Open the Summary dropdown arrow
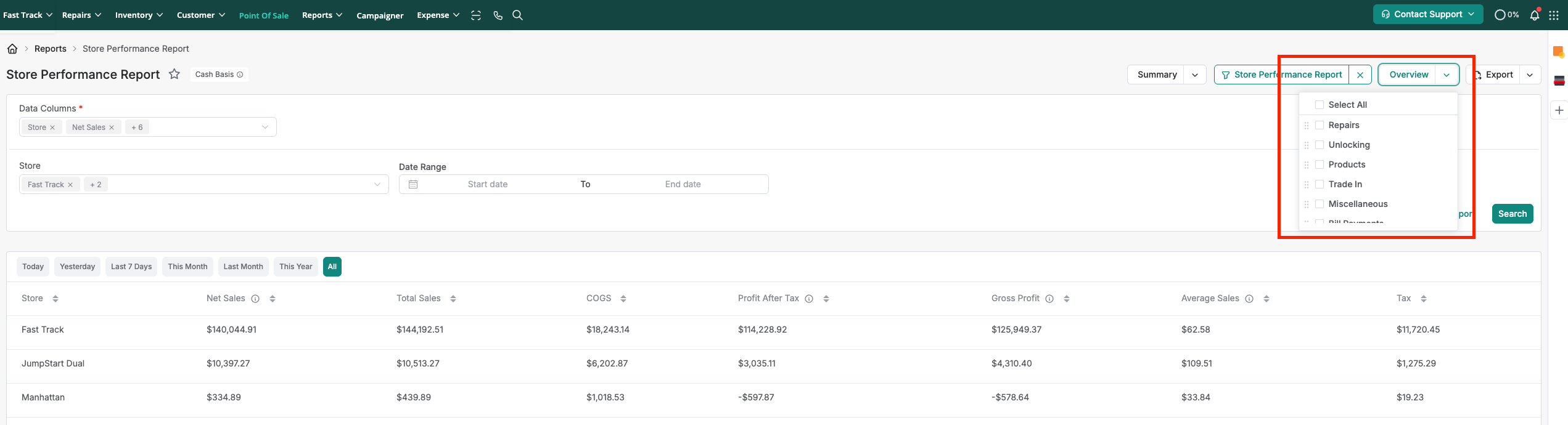This screenshot has width=1568, height=425. click(1195, 75)
